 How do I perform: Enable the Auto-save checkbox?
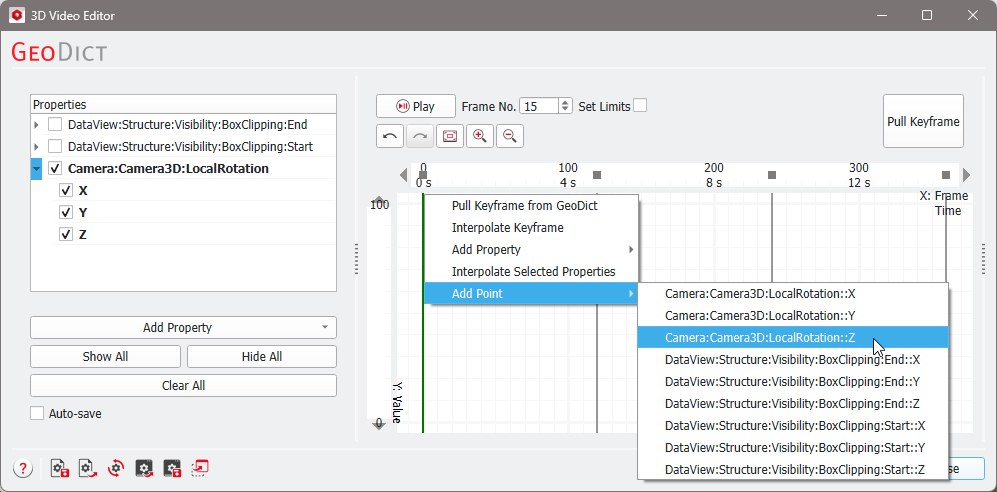[37, 414]
